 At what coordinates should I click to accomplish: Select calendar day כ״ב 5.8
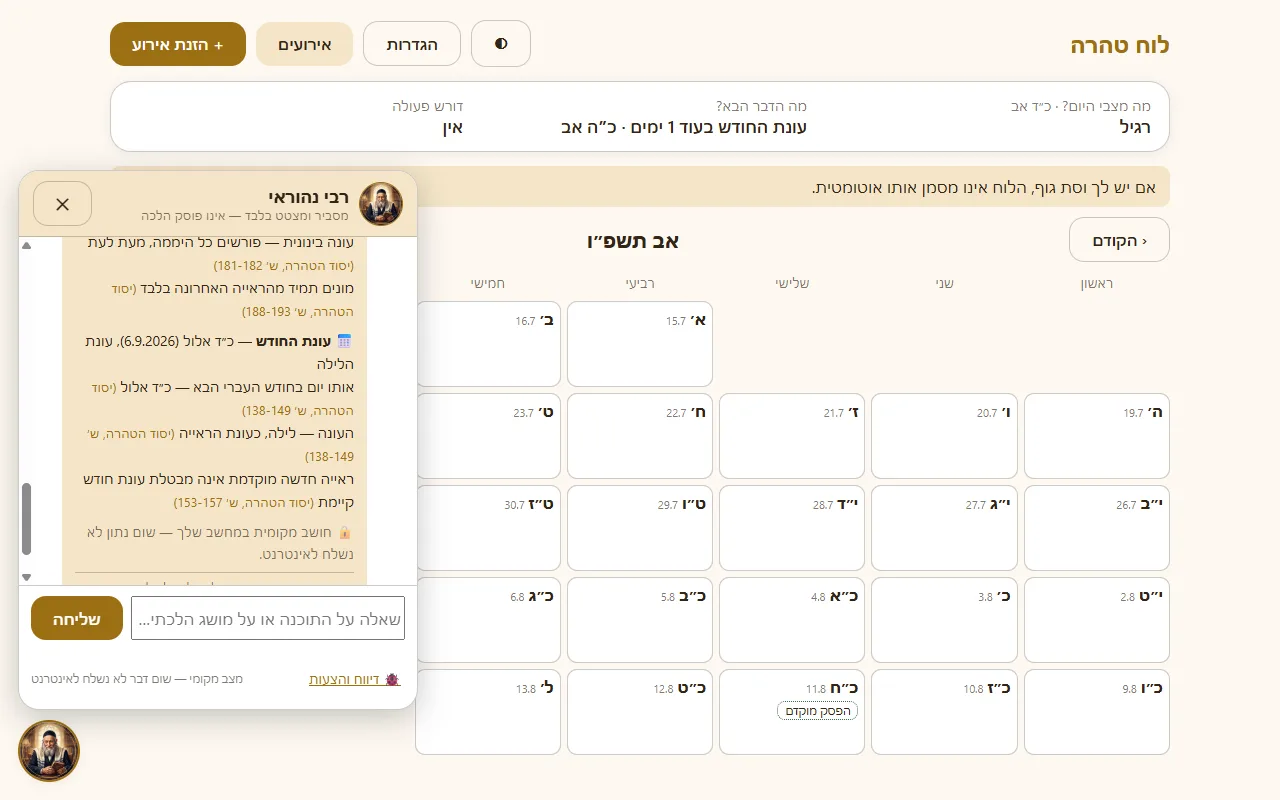[x=640, y=620]
